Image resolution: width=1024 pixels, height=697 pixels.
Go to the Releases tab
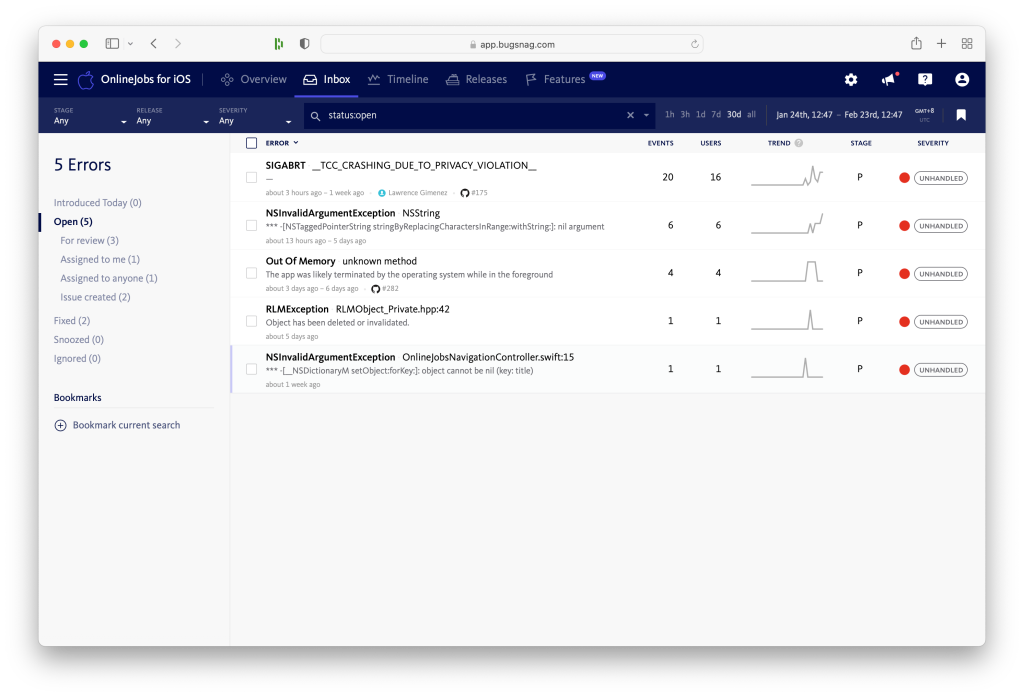477,80
